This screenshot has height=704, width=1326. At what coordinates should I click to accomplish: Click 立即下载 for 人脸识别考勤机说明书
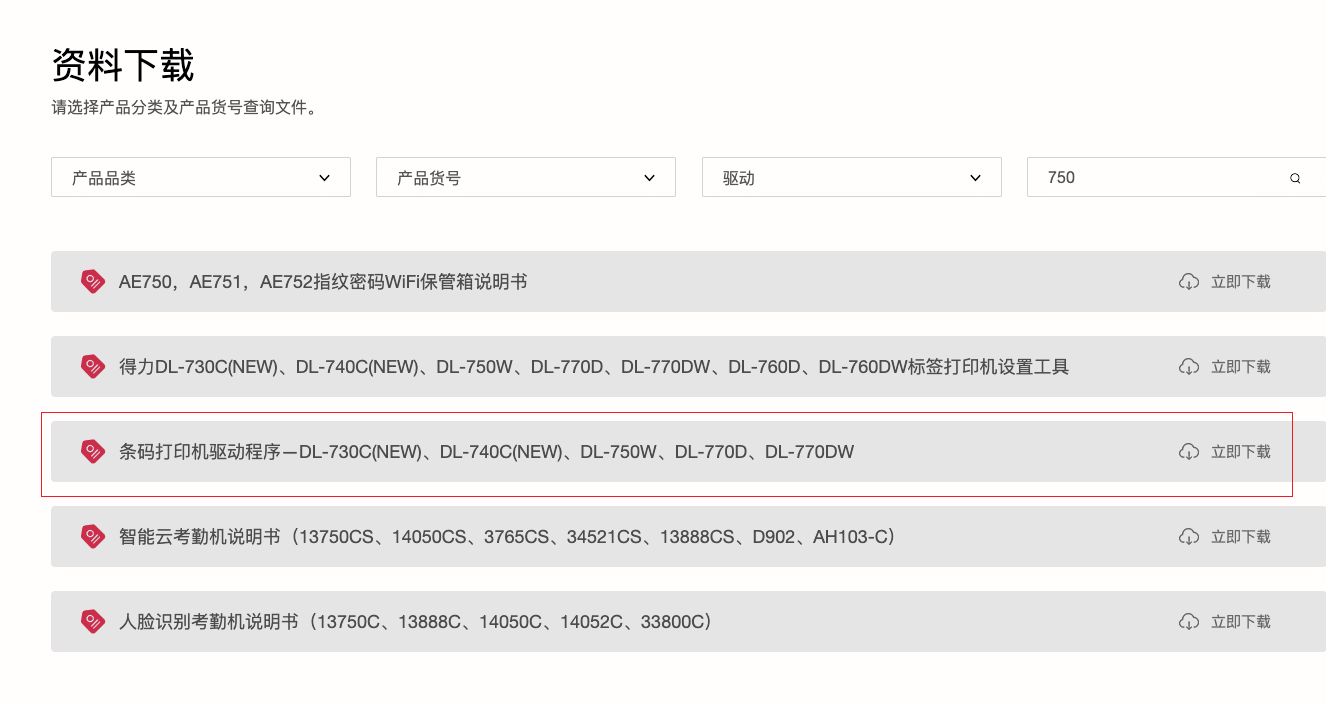tap(1240, 622)
